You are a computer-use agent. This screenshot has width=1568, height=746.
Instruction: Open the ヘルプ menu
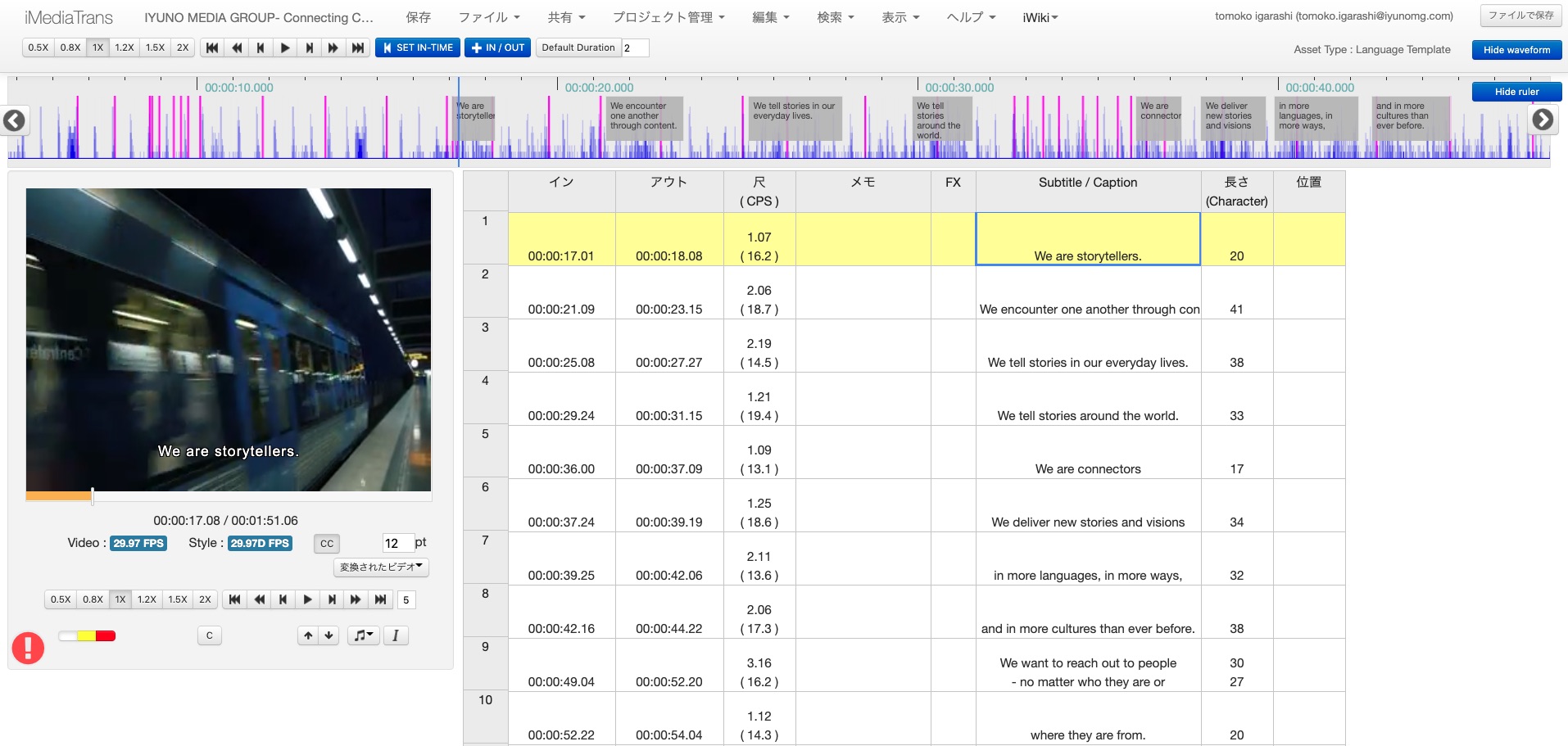pos(971,17)
